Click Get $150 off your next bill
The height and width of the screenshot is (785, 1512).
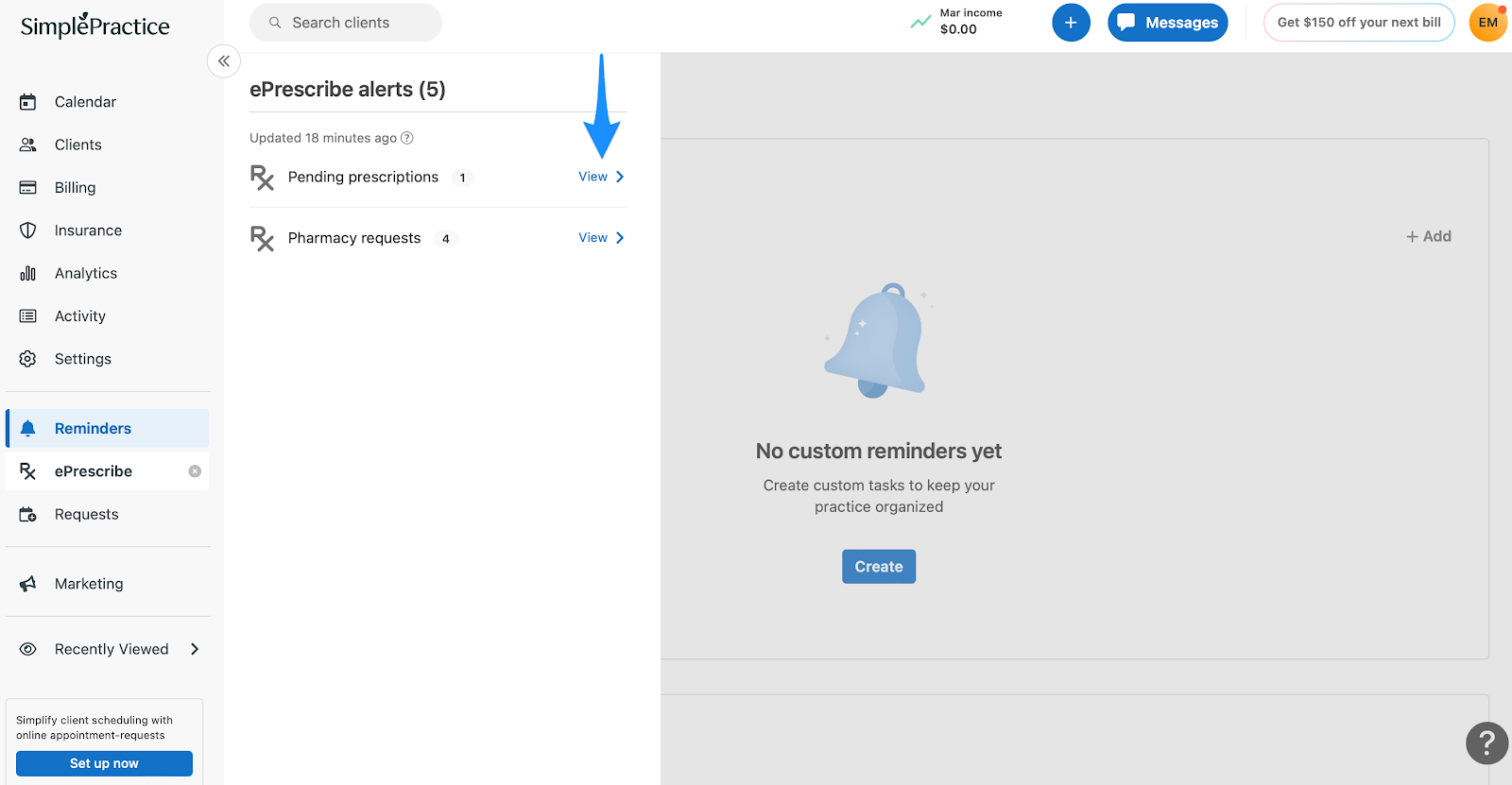(1359, 23)
